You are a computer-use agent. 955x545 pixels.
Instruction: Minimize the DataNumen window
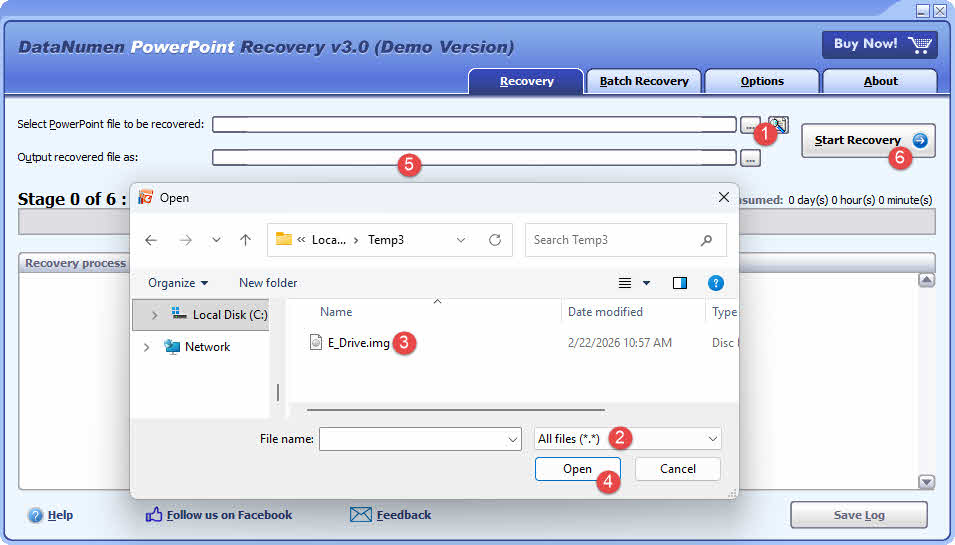pyautogui.click(x=923, y=10)
